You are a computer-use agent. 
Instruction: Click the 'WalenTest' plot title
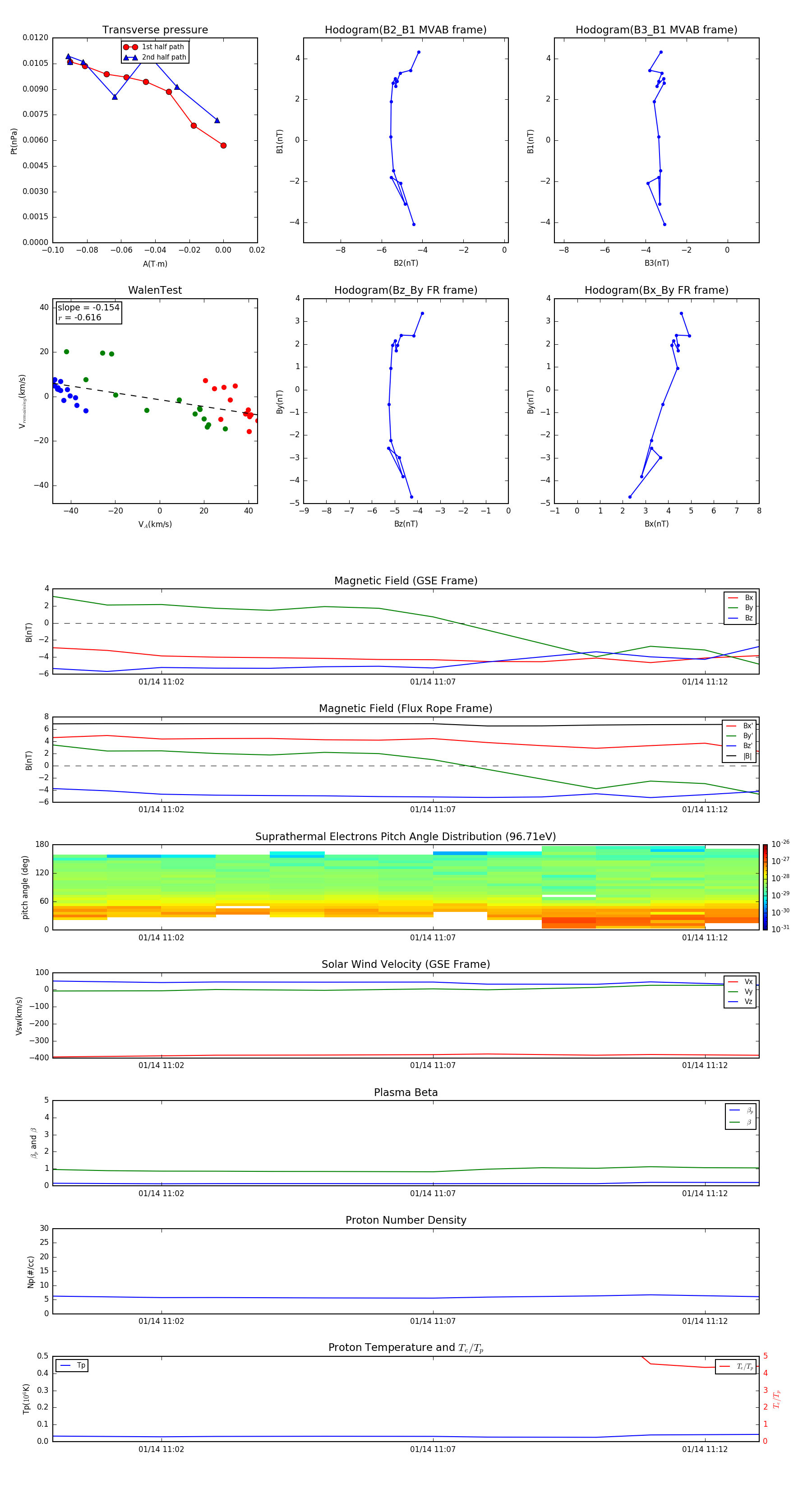click(x=155, y=290)
